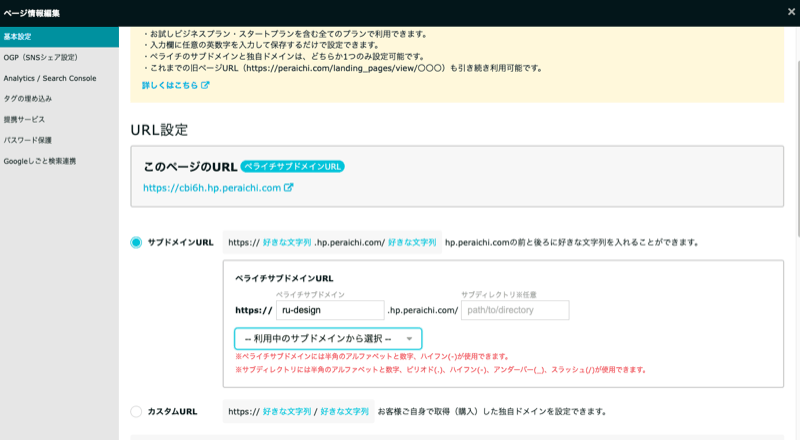Follow the 詳しくはこちら link
800x440 pixels.
click(170, 86)
